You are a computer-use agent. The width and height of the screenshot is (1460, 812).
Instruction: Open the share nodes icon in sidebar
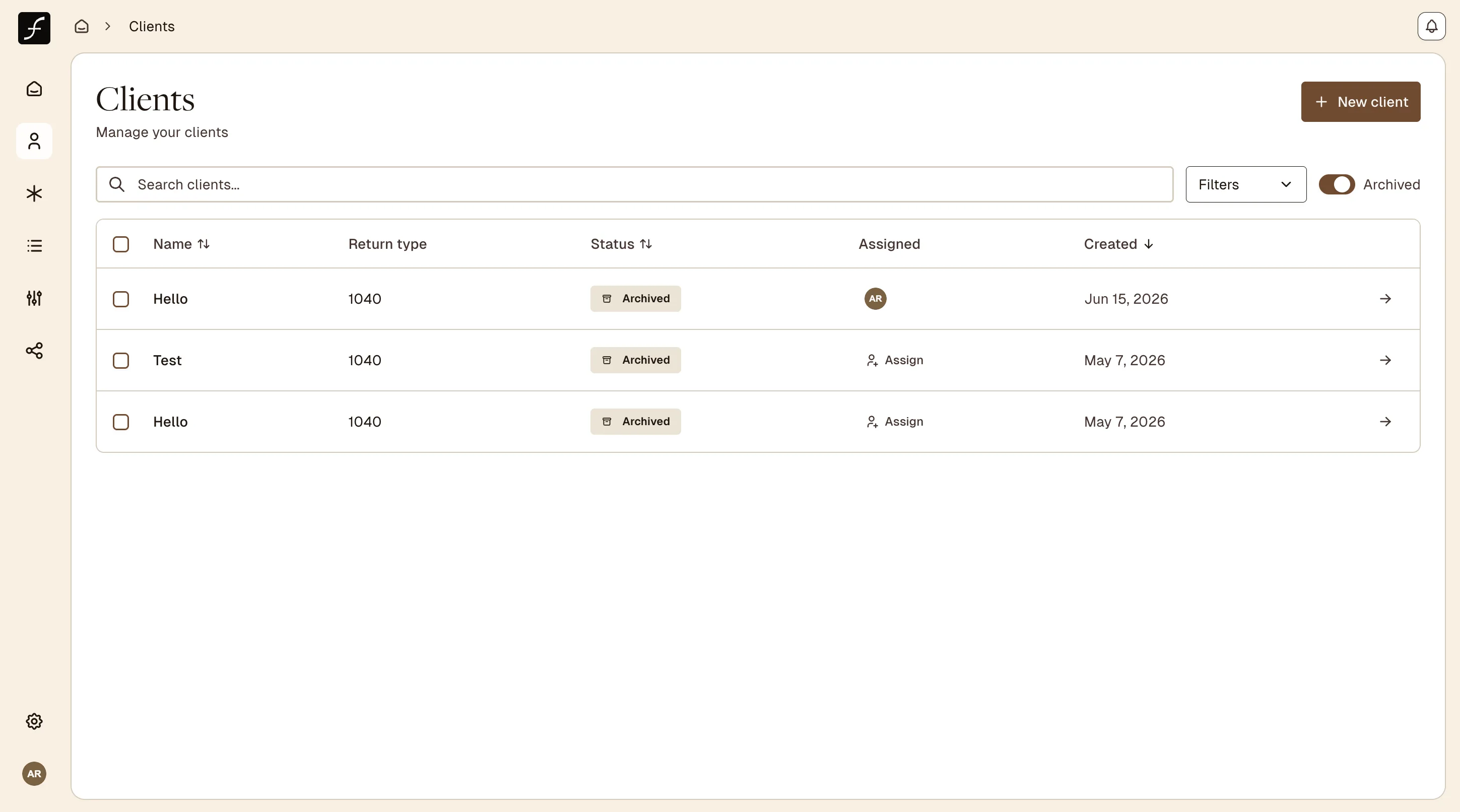[x=34, y=350]
